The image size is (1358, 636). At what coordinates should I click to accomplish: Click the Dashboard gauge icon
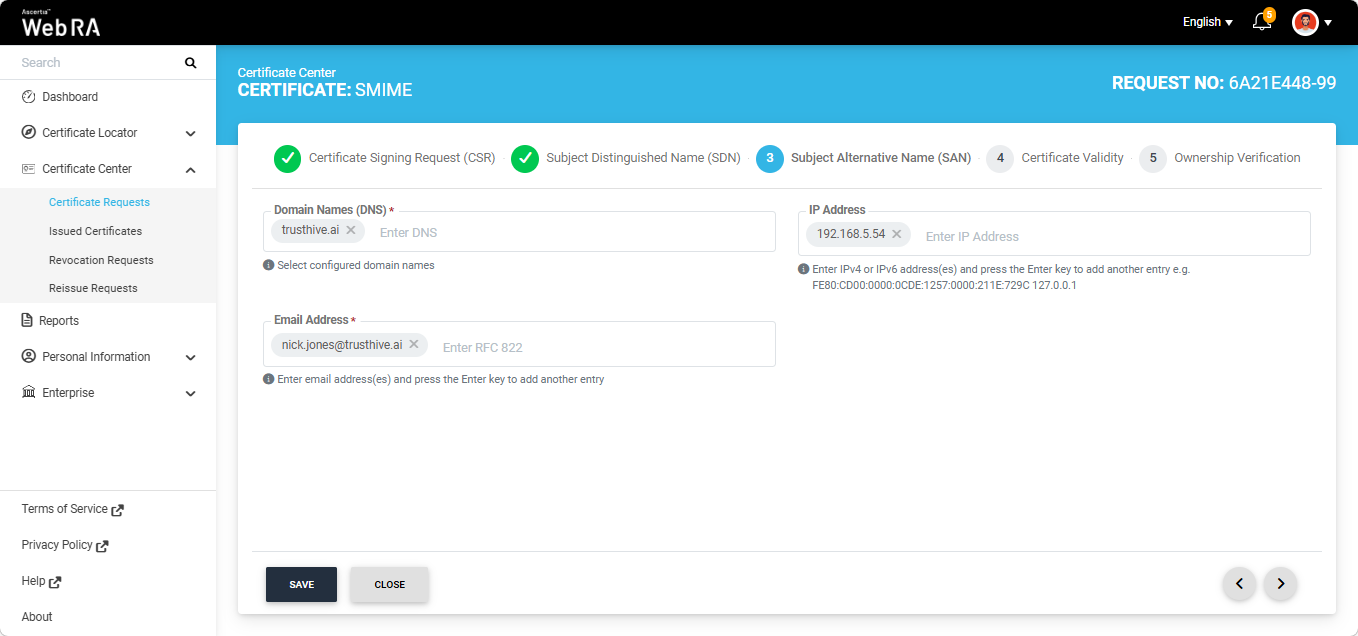pyautogui.click(x=29, y=97)
